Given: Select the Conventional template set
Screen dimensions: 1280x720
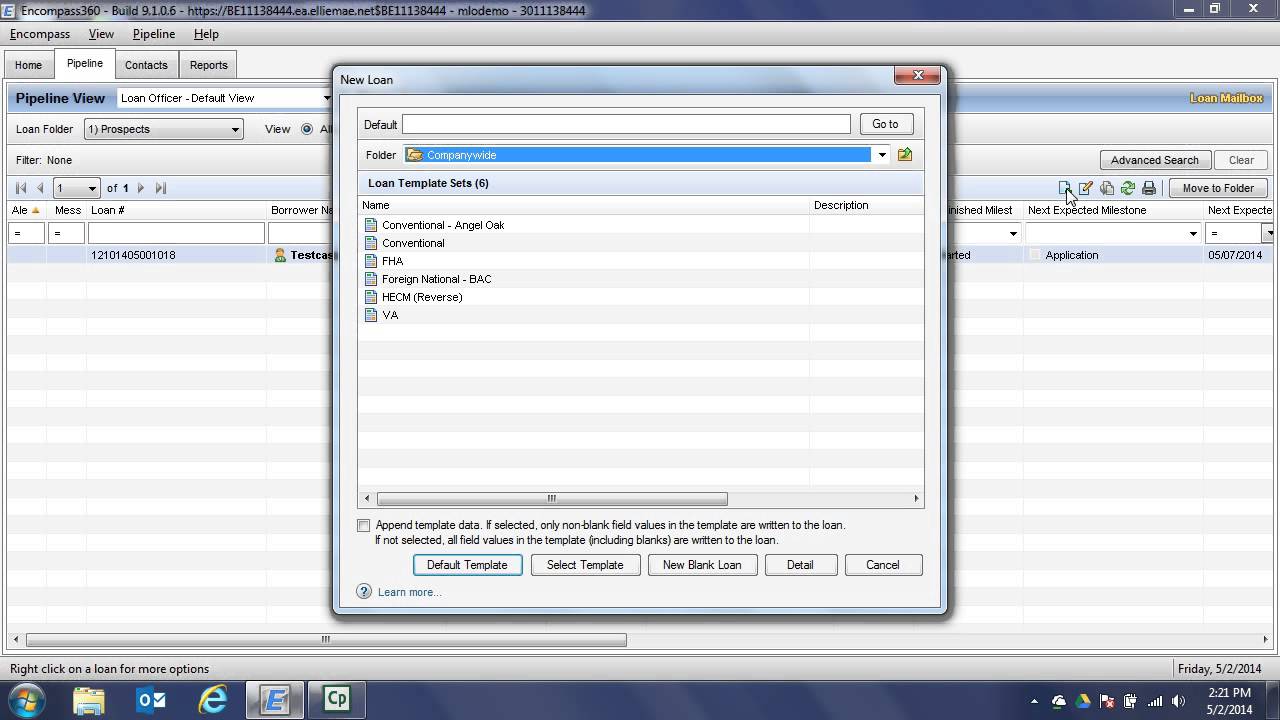Looking at the screenshot, I should coord(413,243).
